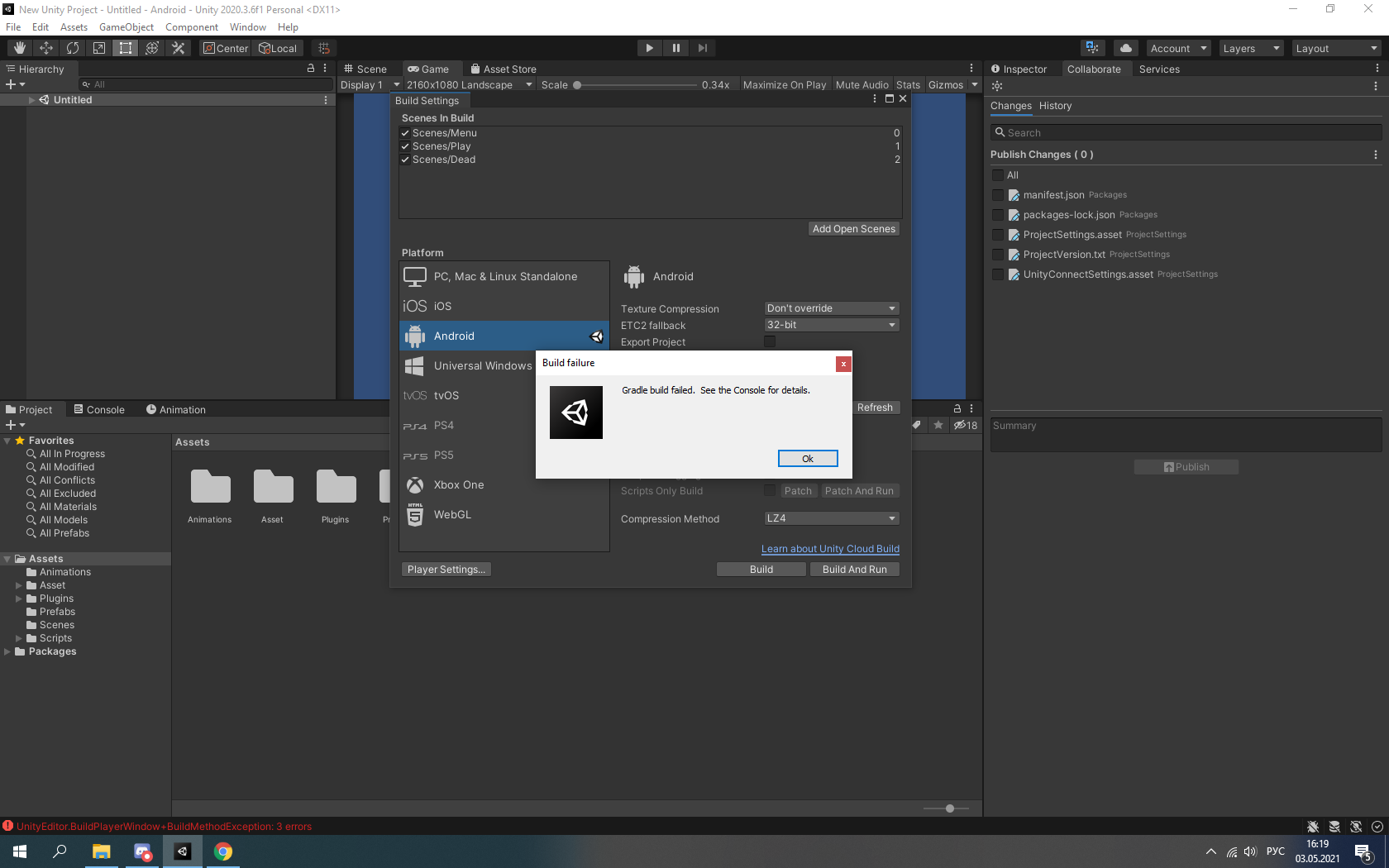Click the Step frame button

click(703, 48)
